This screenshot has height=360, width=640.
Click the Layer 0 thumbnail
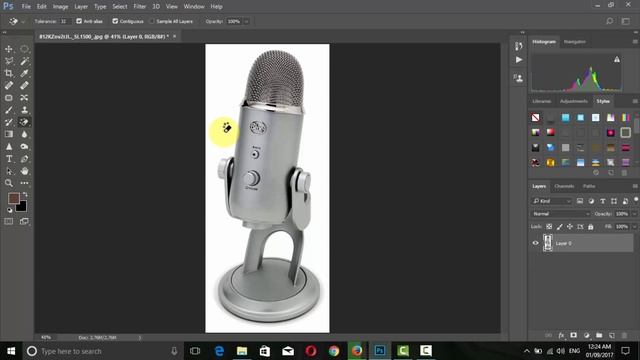548,243
